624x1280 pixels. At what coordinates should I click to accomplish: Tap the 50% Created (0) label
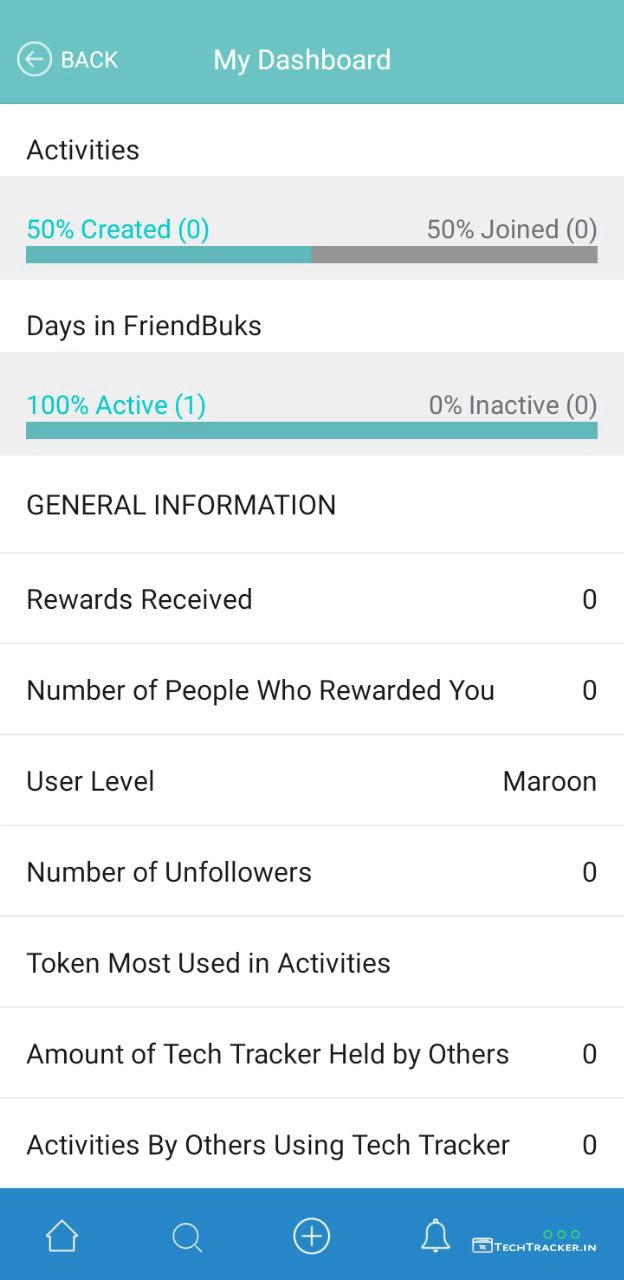[x=118, y=229]
